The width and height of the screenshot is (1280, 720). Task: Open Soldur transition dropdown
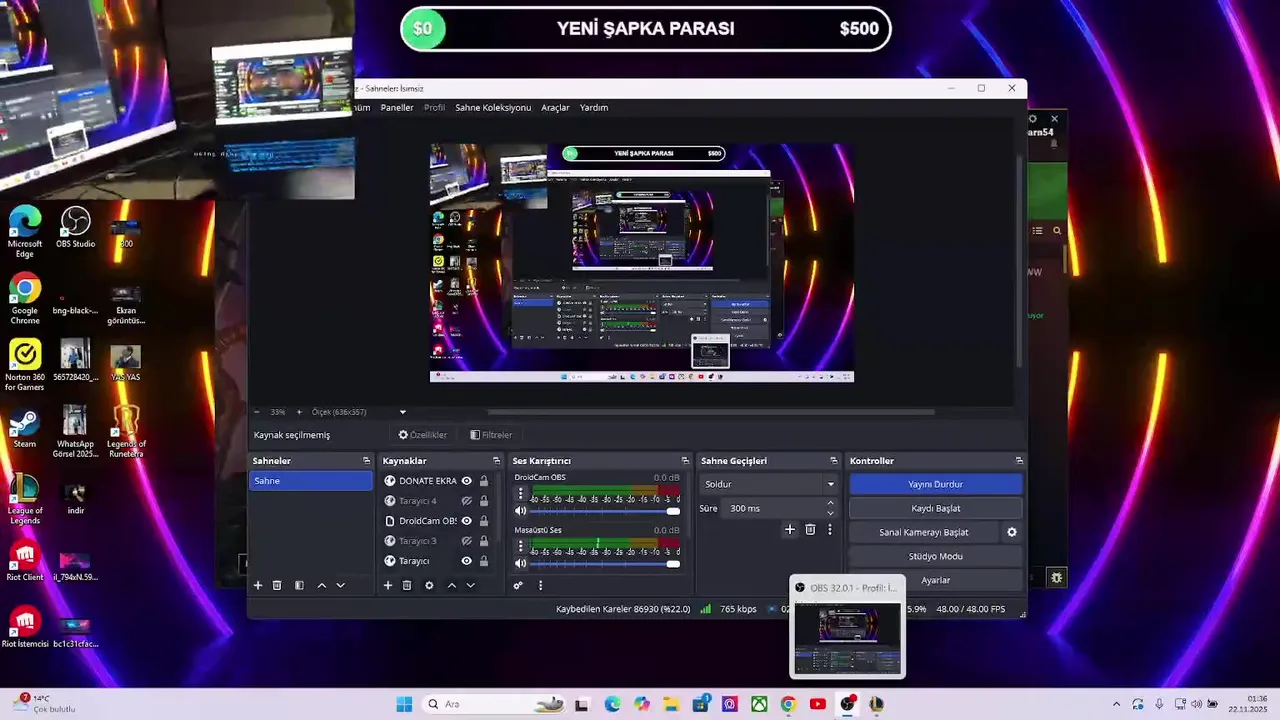[768, 484]
